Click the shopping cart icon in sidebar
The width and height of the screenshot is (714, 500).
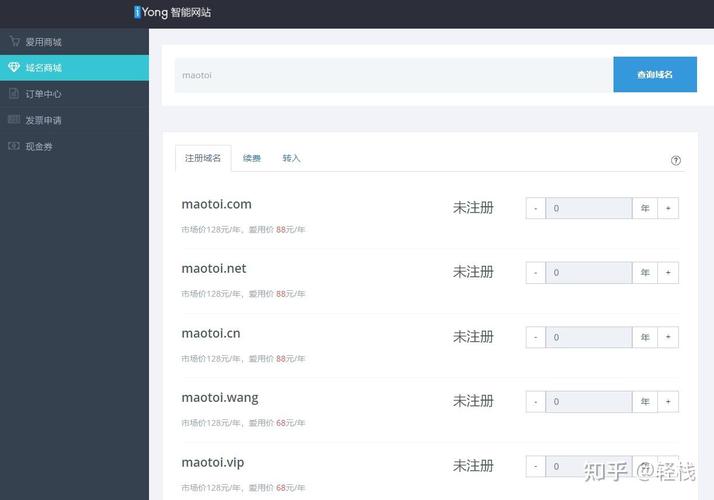pos(15,41)
